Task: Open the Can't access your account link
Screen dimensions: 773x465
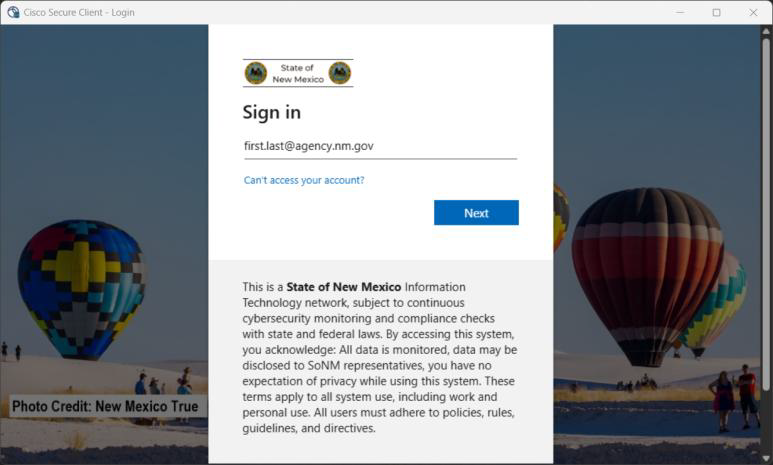Action: click(304, 180)
